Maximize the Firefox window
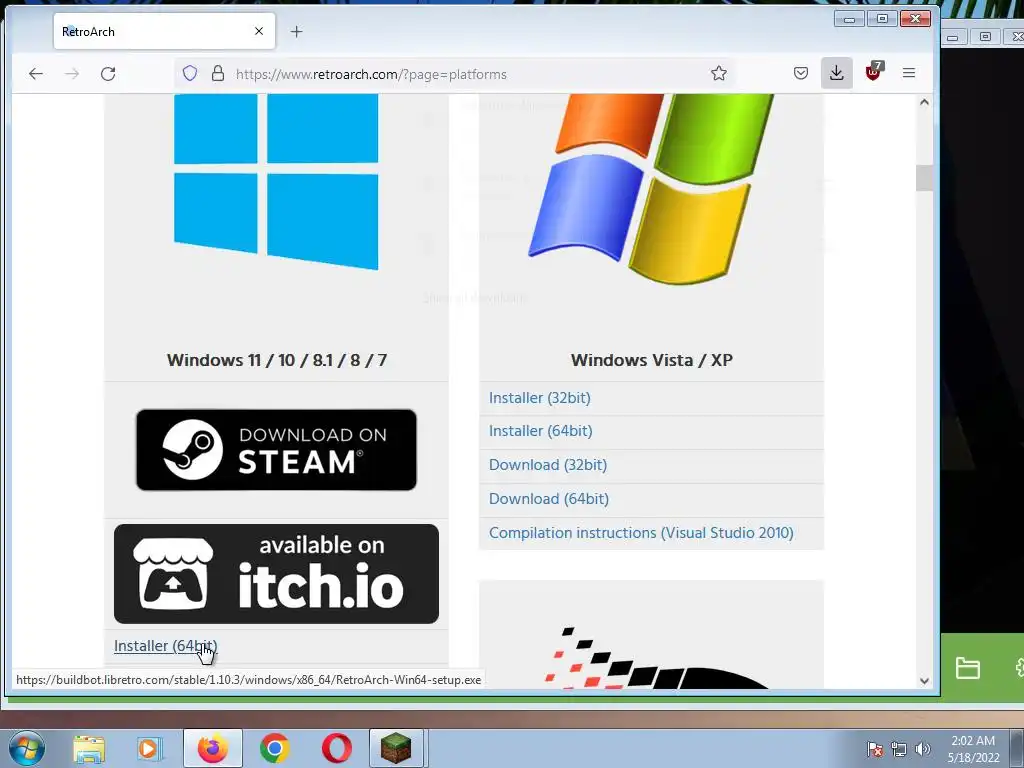1024x768 pixels. point(882,19)
